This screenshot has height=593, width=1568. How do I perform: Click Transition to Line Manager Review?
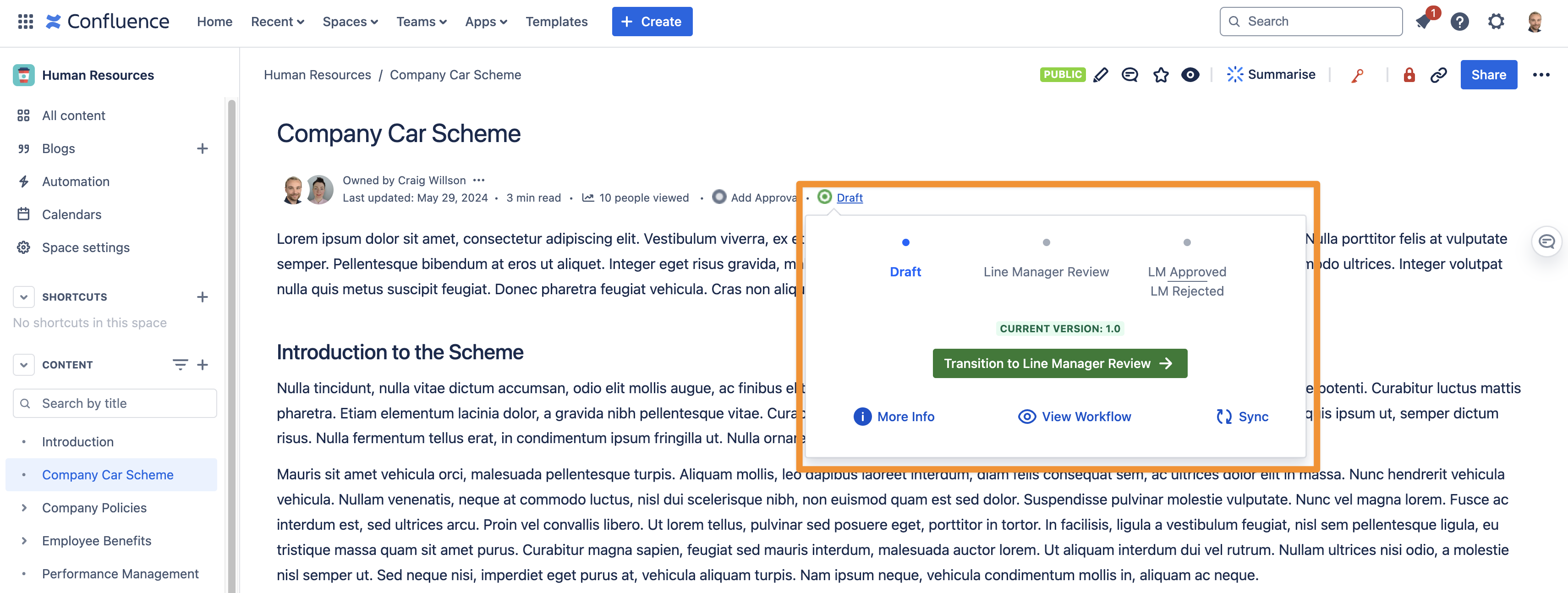1059,363
